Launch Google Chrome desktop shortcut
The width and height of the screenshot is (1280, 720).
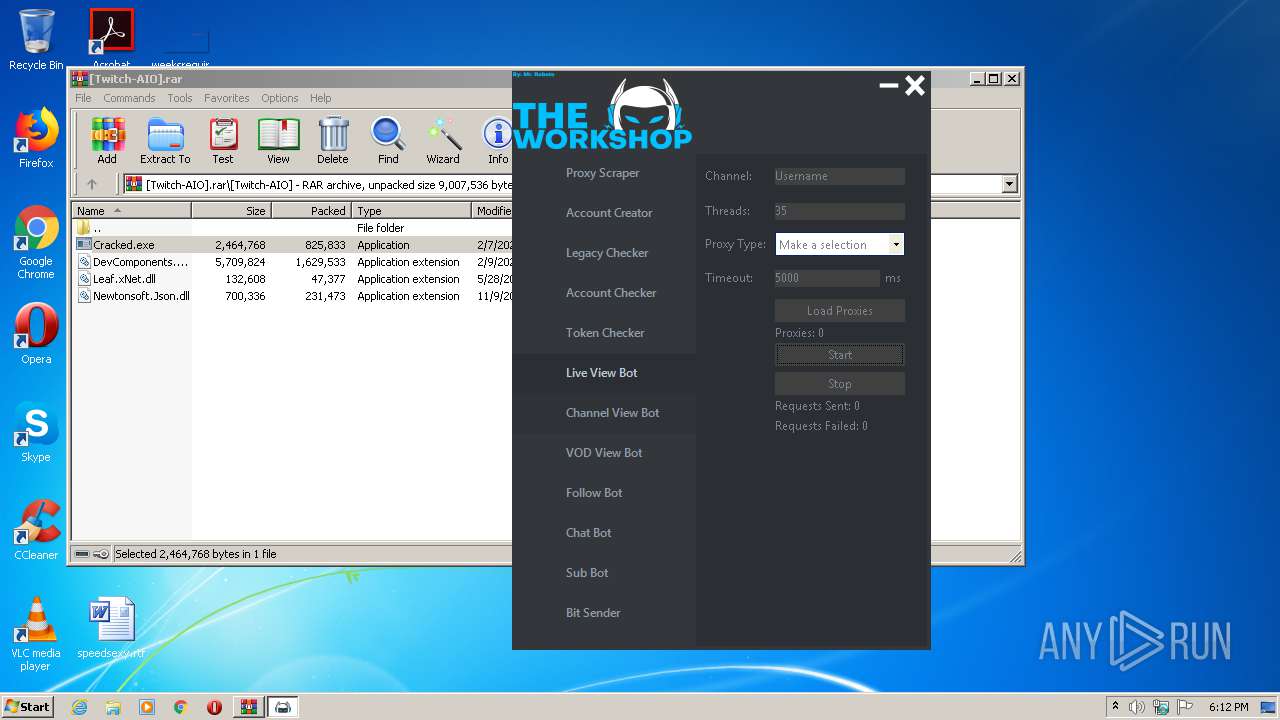click(x=36, y=242)
